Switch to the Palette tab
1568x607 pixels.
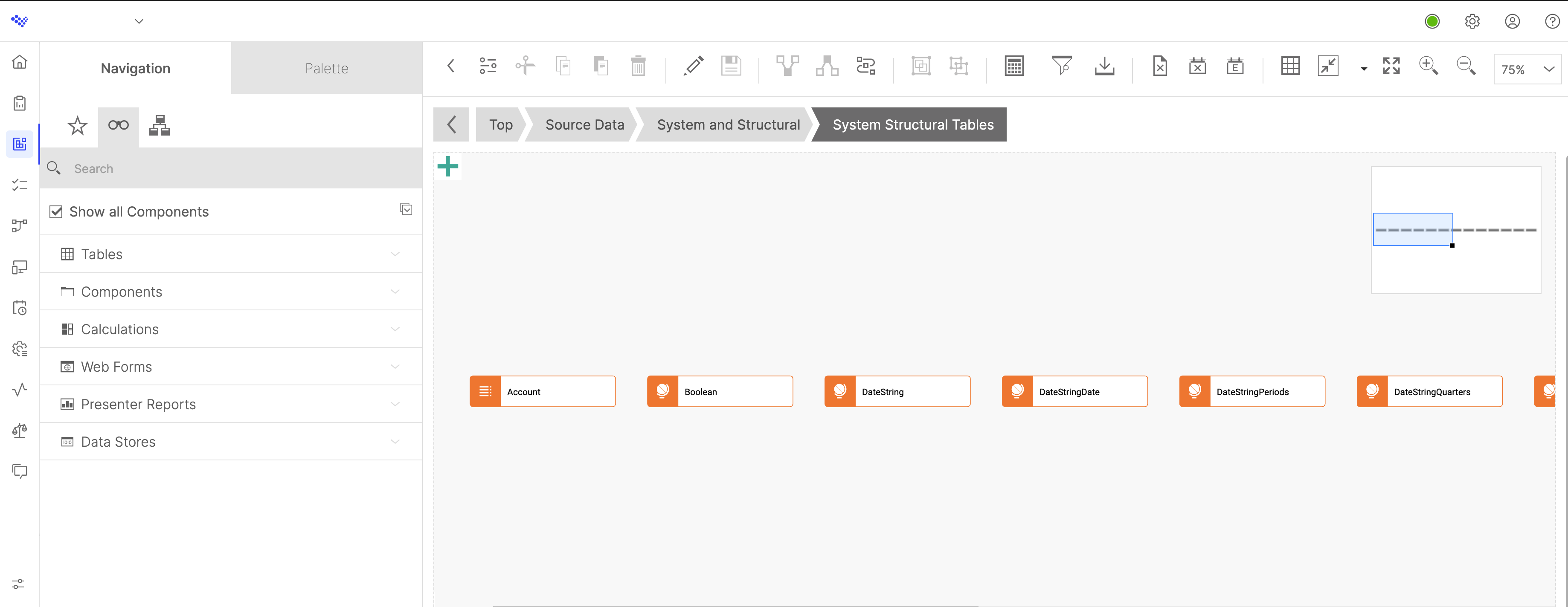point(326,68)
